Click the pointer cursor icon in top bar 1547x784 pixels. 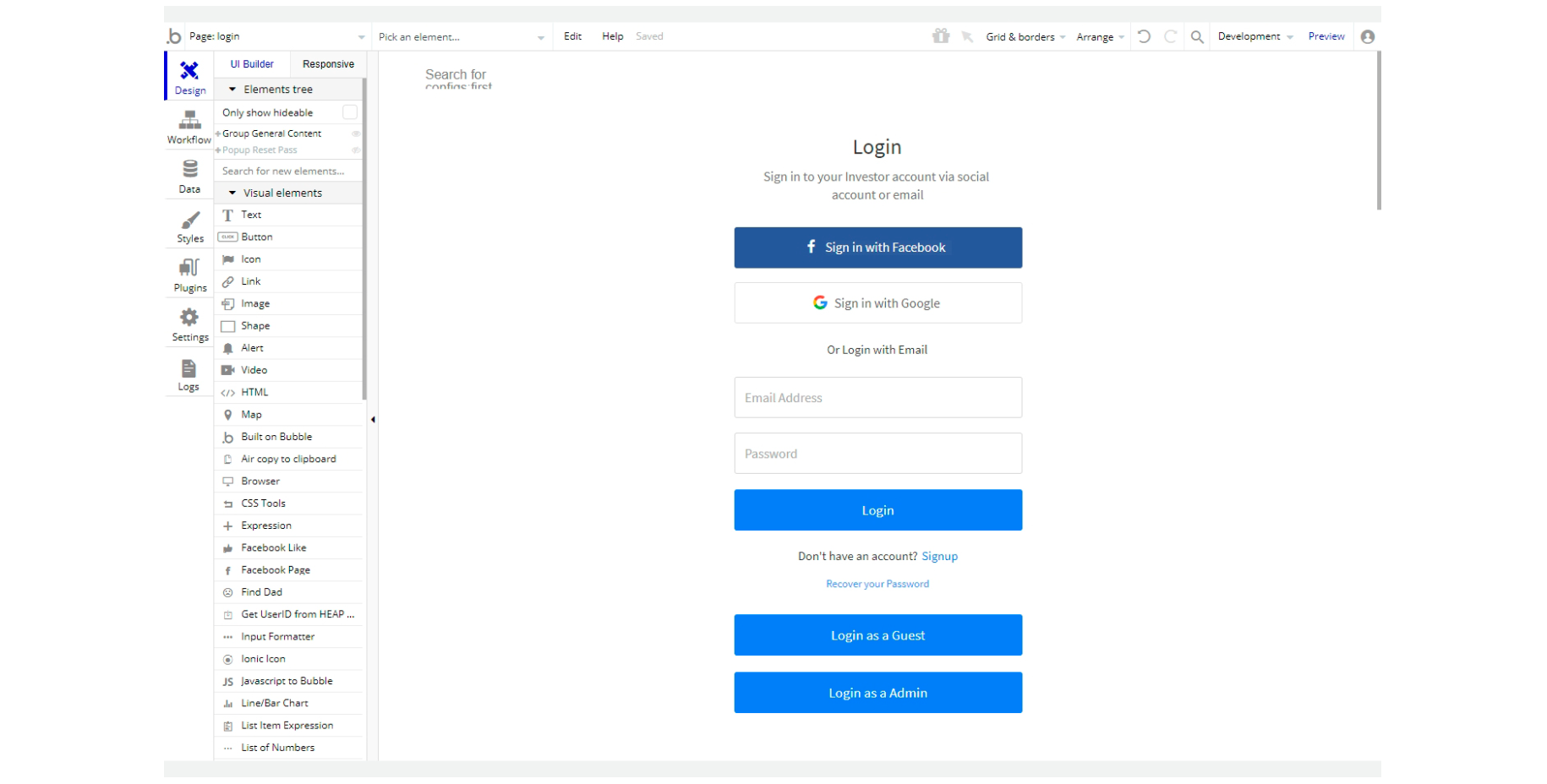(967, 36)
